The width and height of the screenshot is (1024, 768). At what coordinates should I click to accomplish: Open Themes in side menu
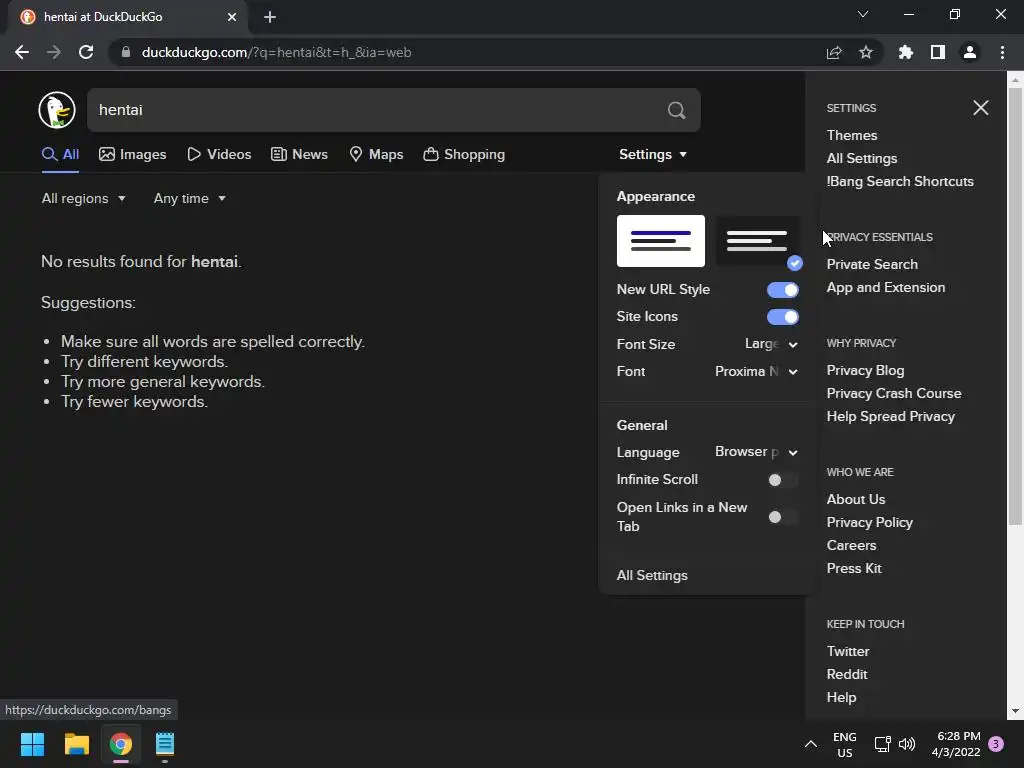pyautogui.click(x=852, y=135)
